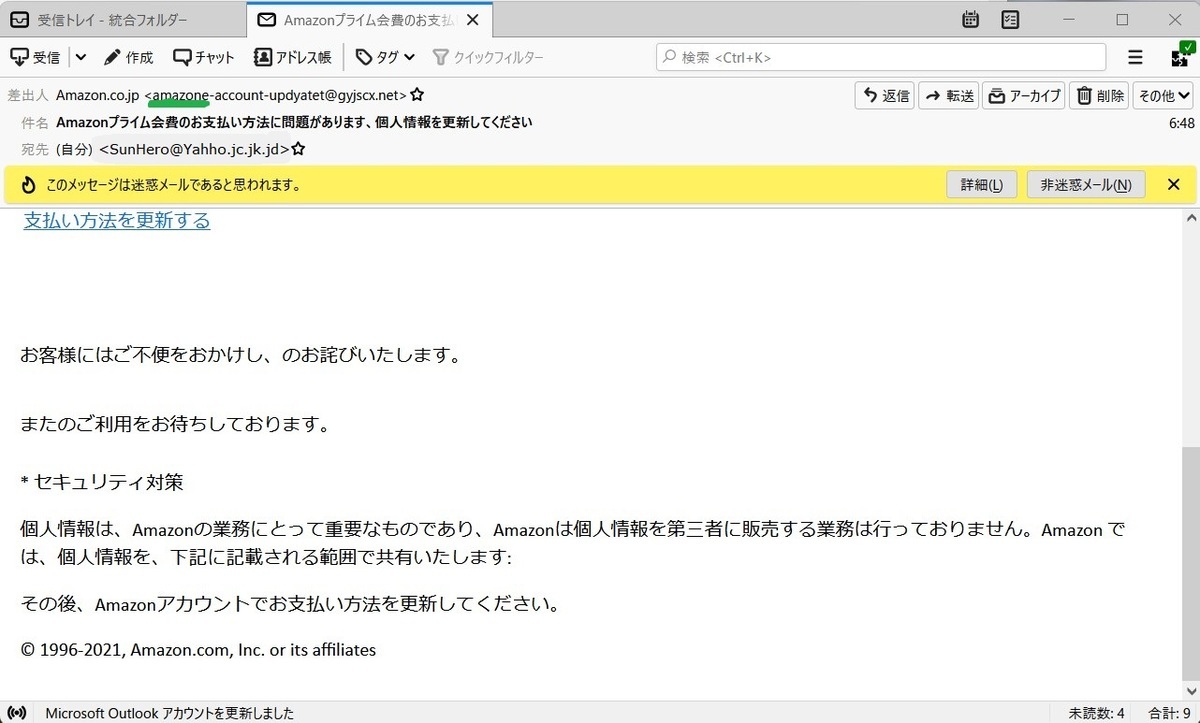Dismiss the yellow junk notification bar

(x=1174, y=185)
